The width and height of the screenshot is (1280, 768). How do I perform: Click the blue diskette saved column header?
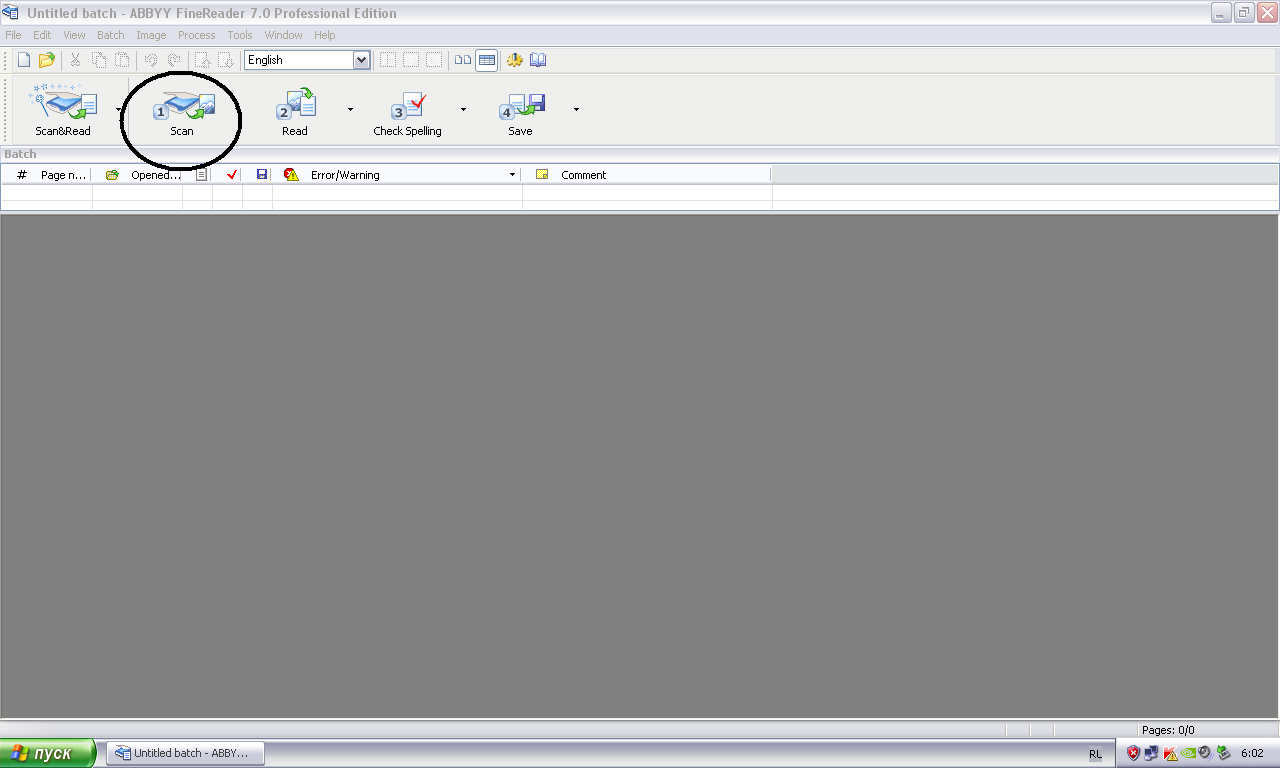(x=262, y=175)
